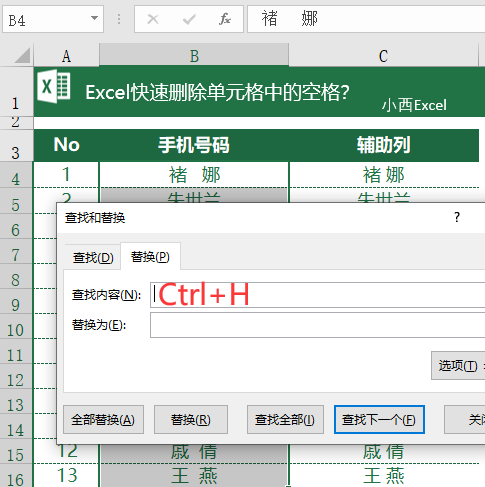Select cell B15 containing 戚 倩

194,453
